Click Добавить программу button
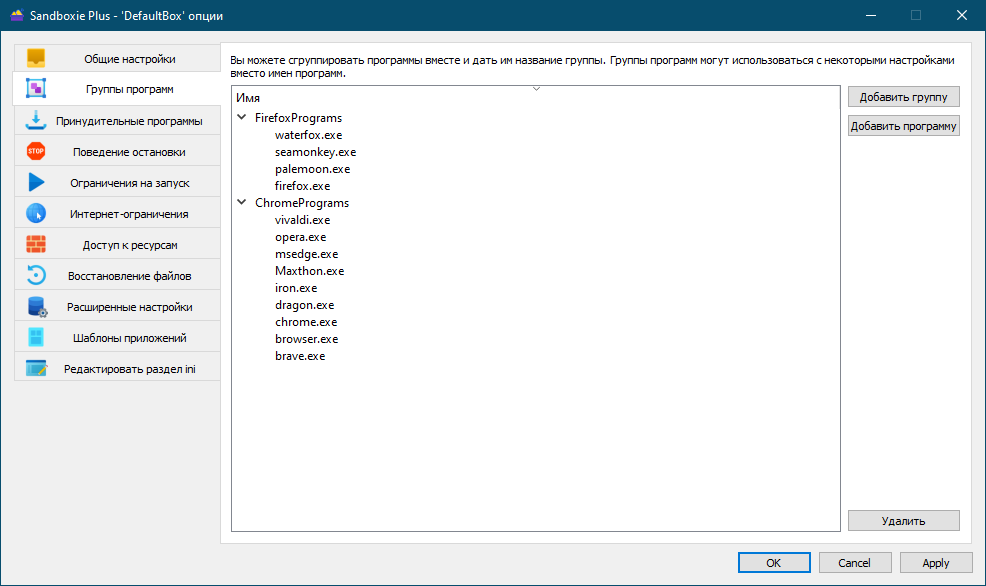Image resolution: width=986 pixels, height=586 pixels. [904, 126]
